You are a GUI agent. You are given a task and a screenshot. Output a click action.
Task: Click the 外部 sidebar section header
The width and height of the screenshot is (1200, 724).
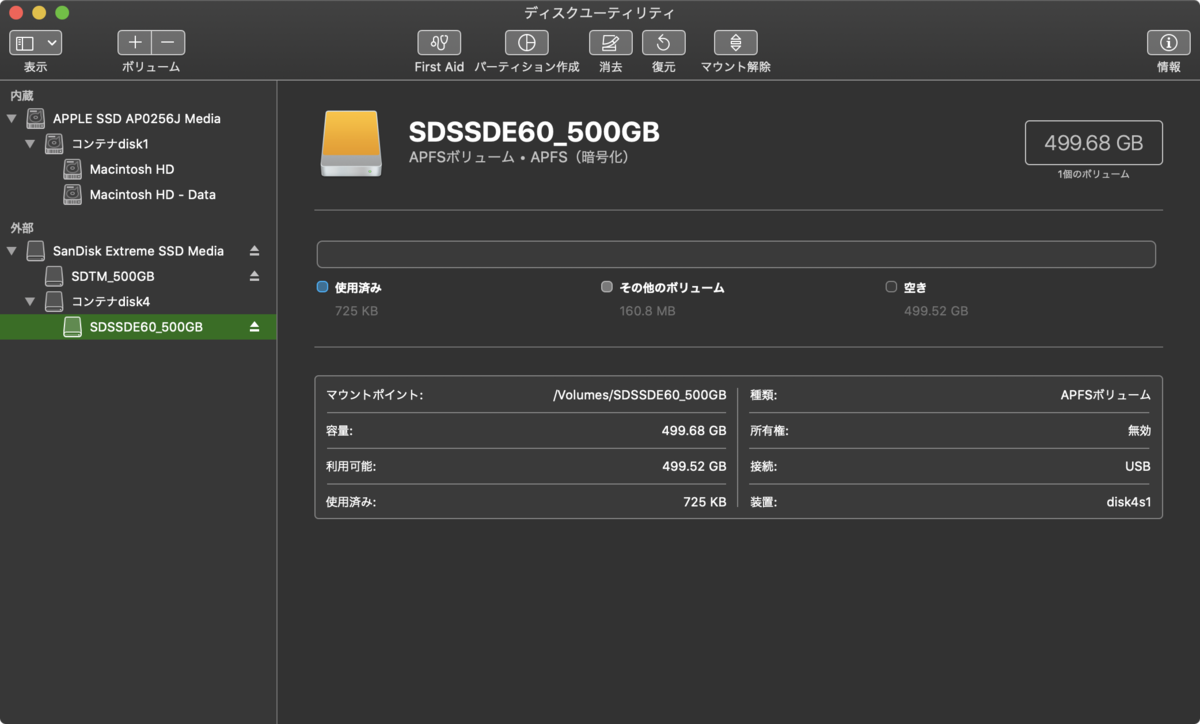pyautogui.click(x=21, y=228)
